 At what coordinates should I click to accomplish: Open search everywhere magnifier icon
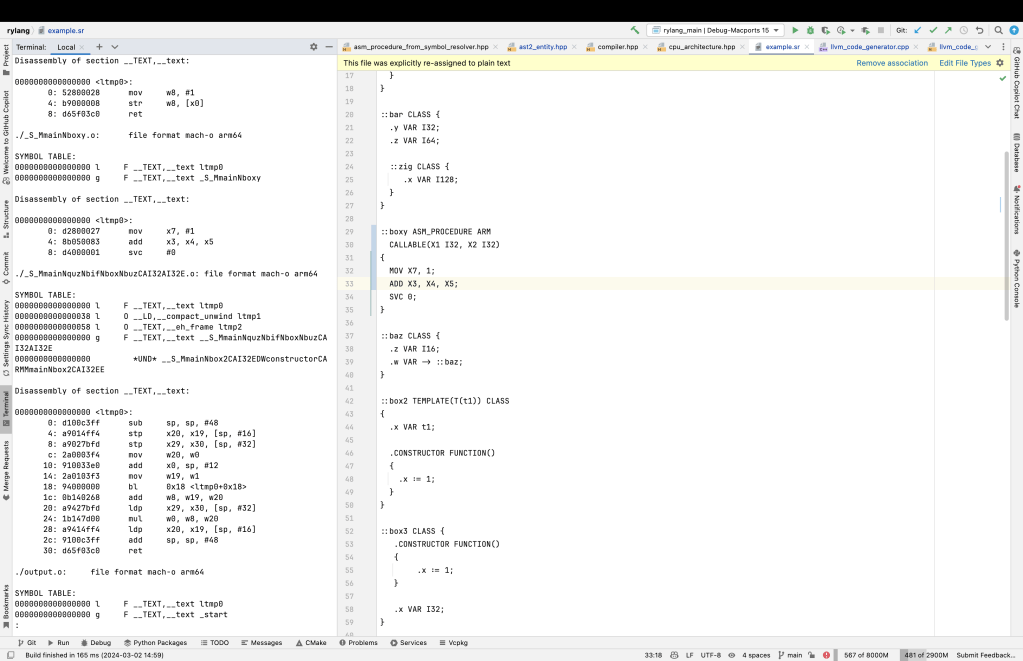click(998, 31)
